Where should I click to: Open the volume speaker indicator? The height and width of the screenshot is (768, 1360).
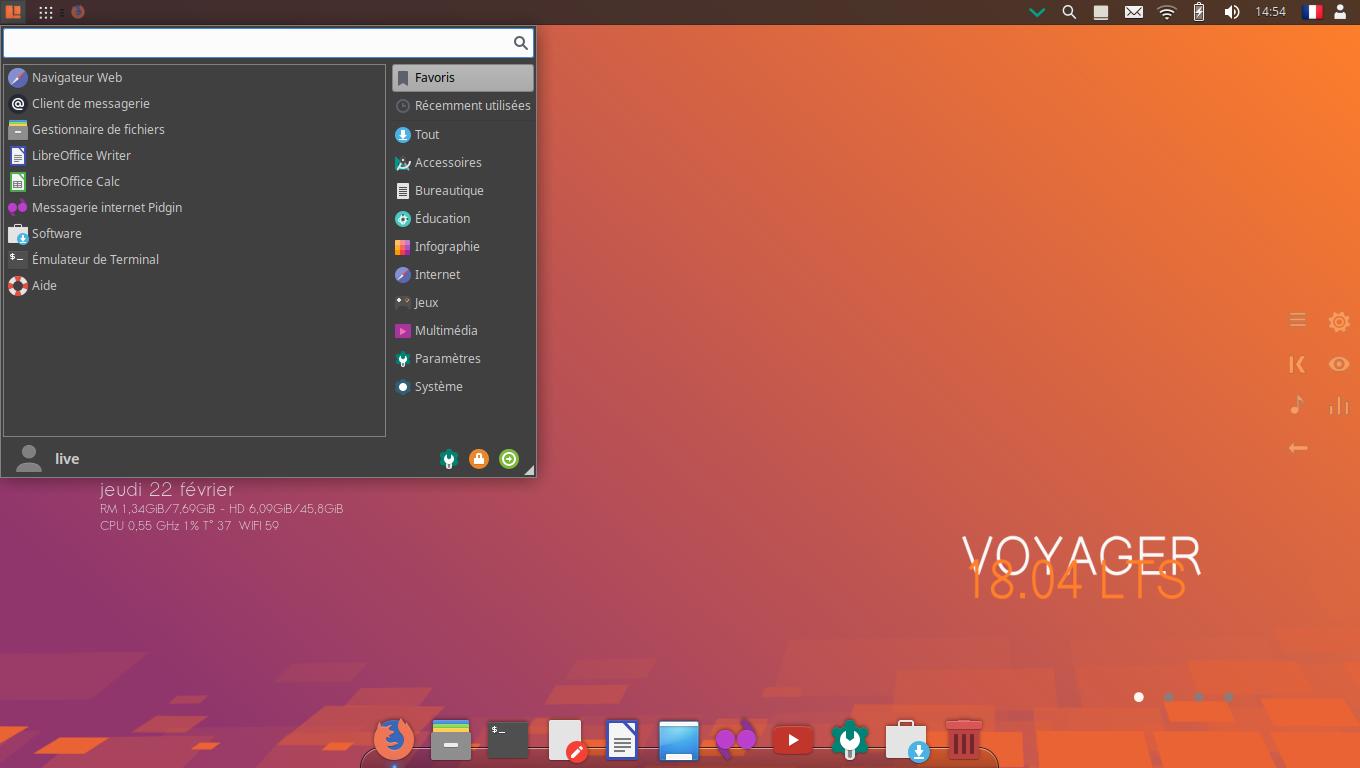pyautogui.click(x=1232, y=12)
